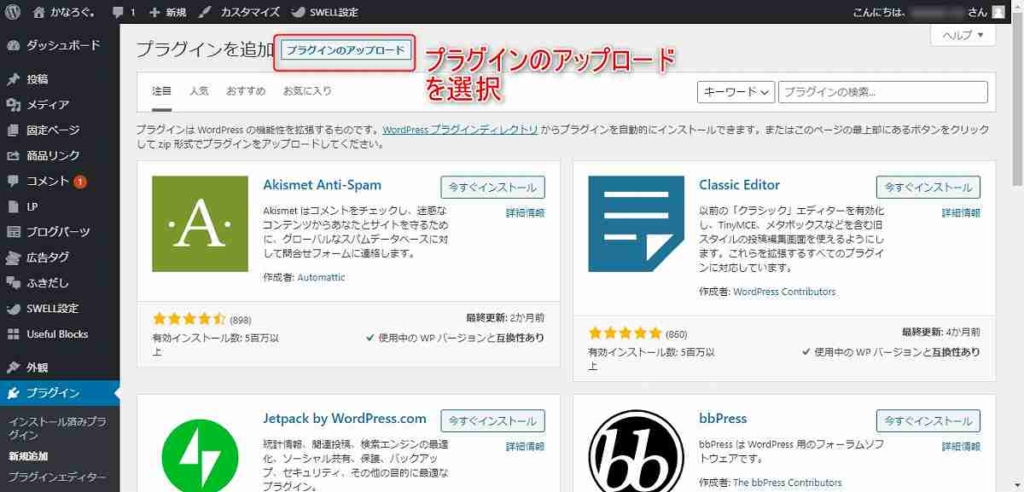
Task: Open the comments bubble icon in admin bar
Action: [x=119, y=12]
